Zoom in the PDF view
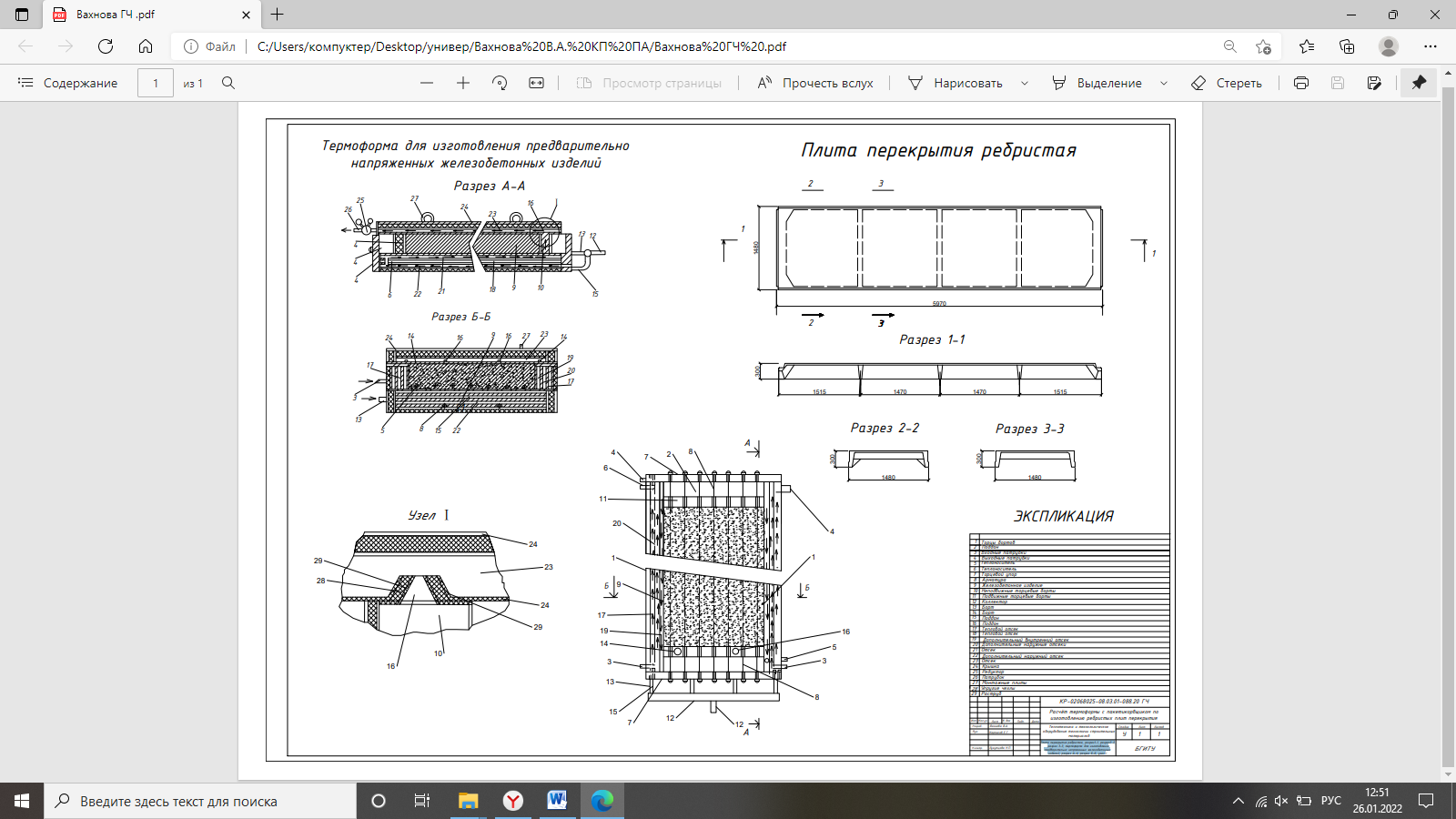The height and width of the screenshot is (819, 1456). point(463,83)
